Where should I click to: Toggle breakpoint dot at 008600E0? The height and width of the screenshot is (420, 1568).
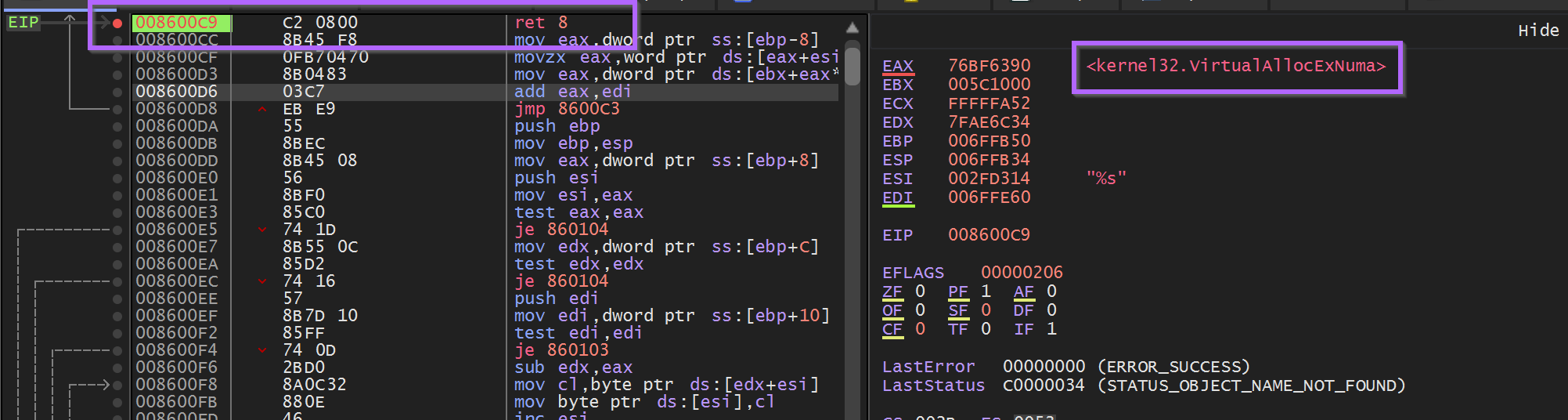117,178
